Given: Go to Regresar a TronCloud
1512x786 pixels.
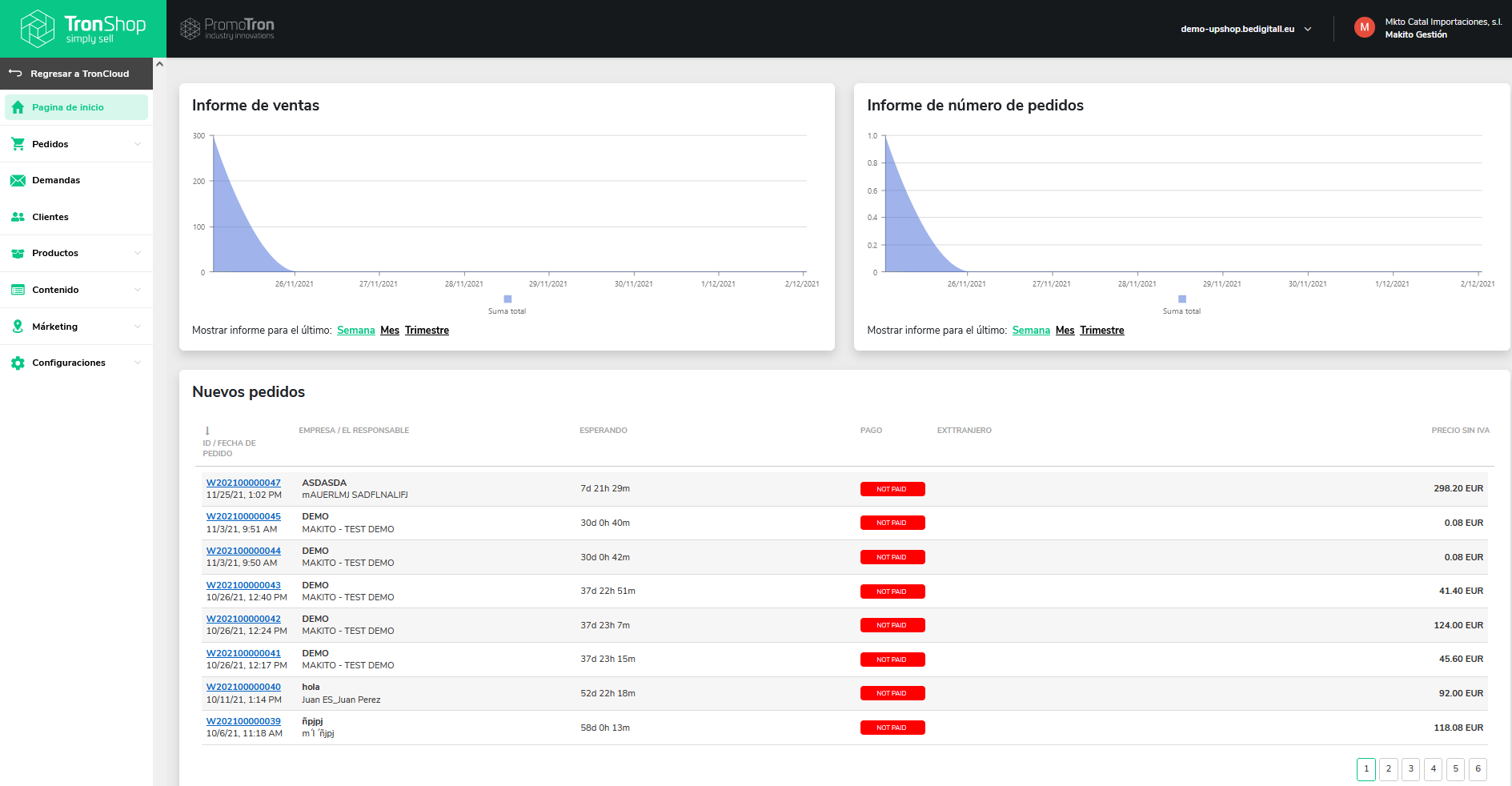Looking at the screenshot, I should (x=77, y=74).
